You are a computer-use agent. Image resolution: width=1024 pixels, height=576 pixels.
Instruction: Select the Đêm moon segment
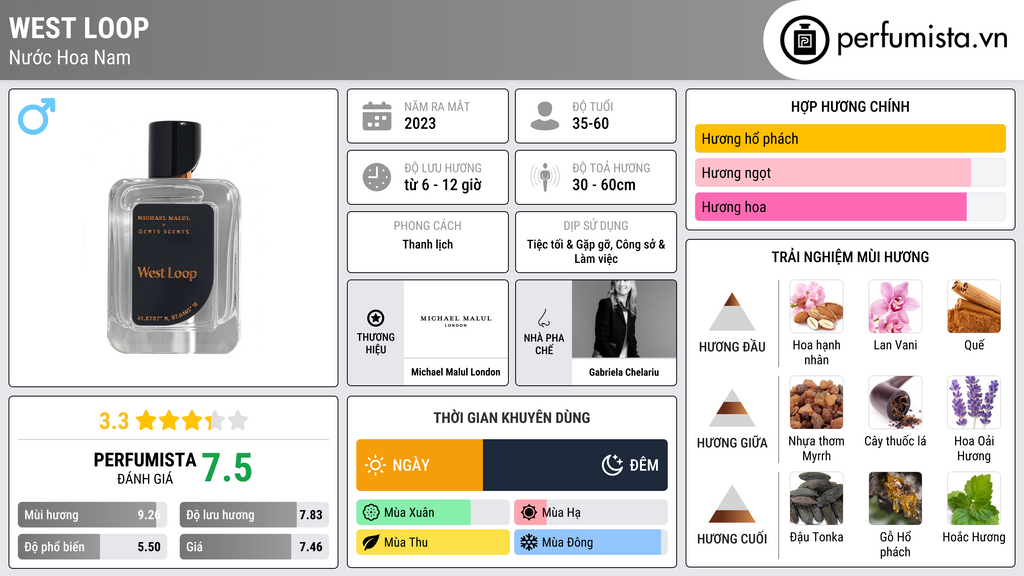pyautogui.click(x=575, y=465)
